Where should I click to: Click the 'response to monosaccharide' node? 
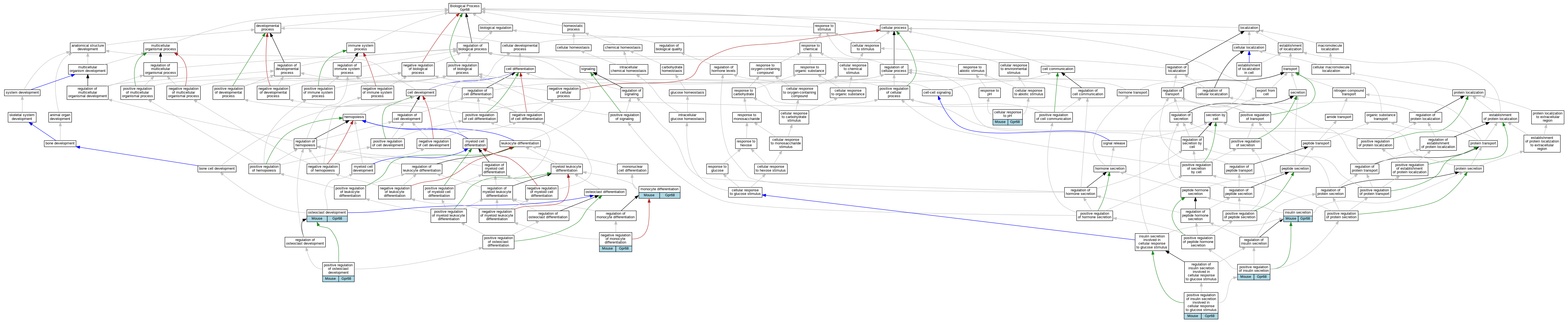pyautogui.click(x=746, y=117)
